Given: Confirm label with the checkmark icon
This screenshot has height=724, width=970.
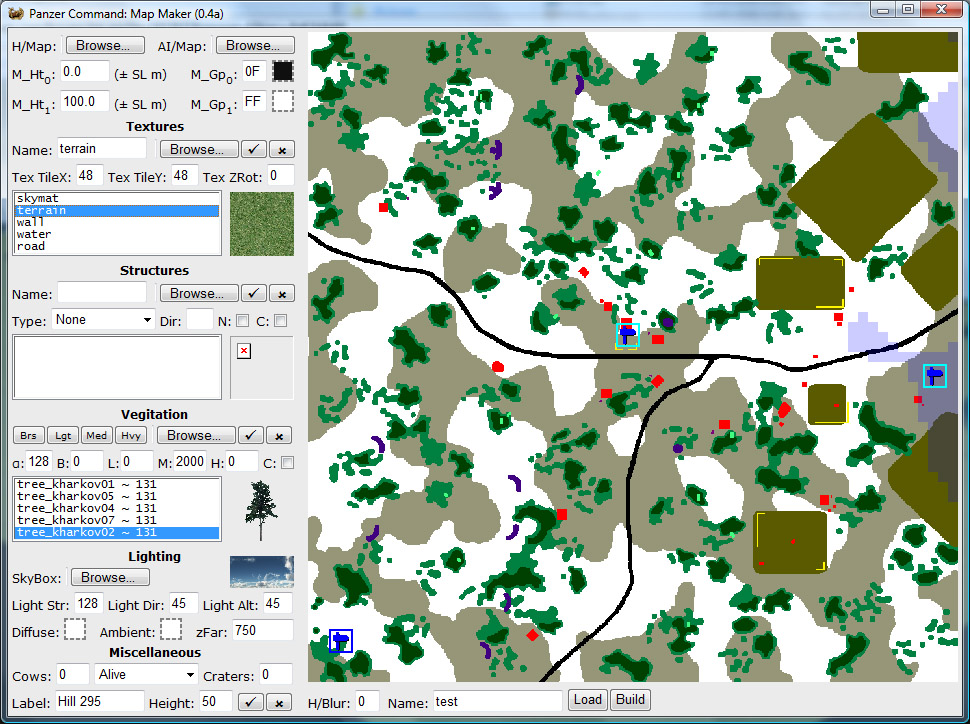Looking at the screenshot, I should click(x=251, y=702).
